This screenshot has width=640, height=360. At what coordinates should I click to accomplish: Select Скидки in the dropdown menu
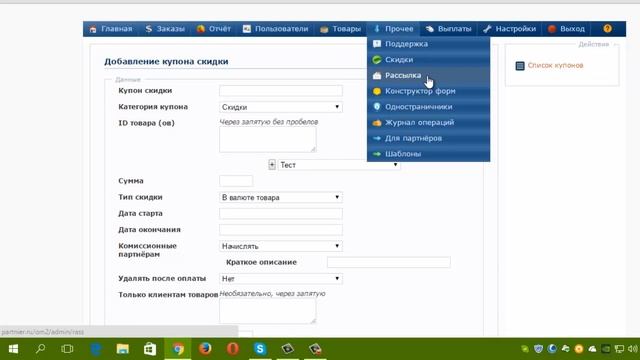(x=429, y=60)
